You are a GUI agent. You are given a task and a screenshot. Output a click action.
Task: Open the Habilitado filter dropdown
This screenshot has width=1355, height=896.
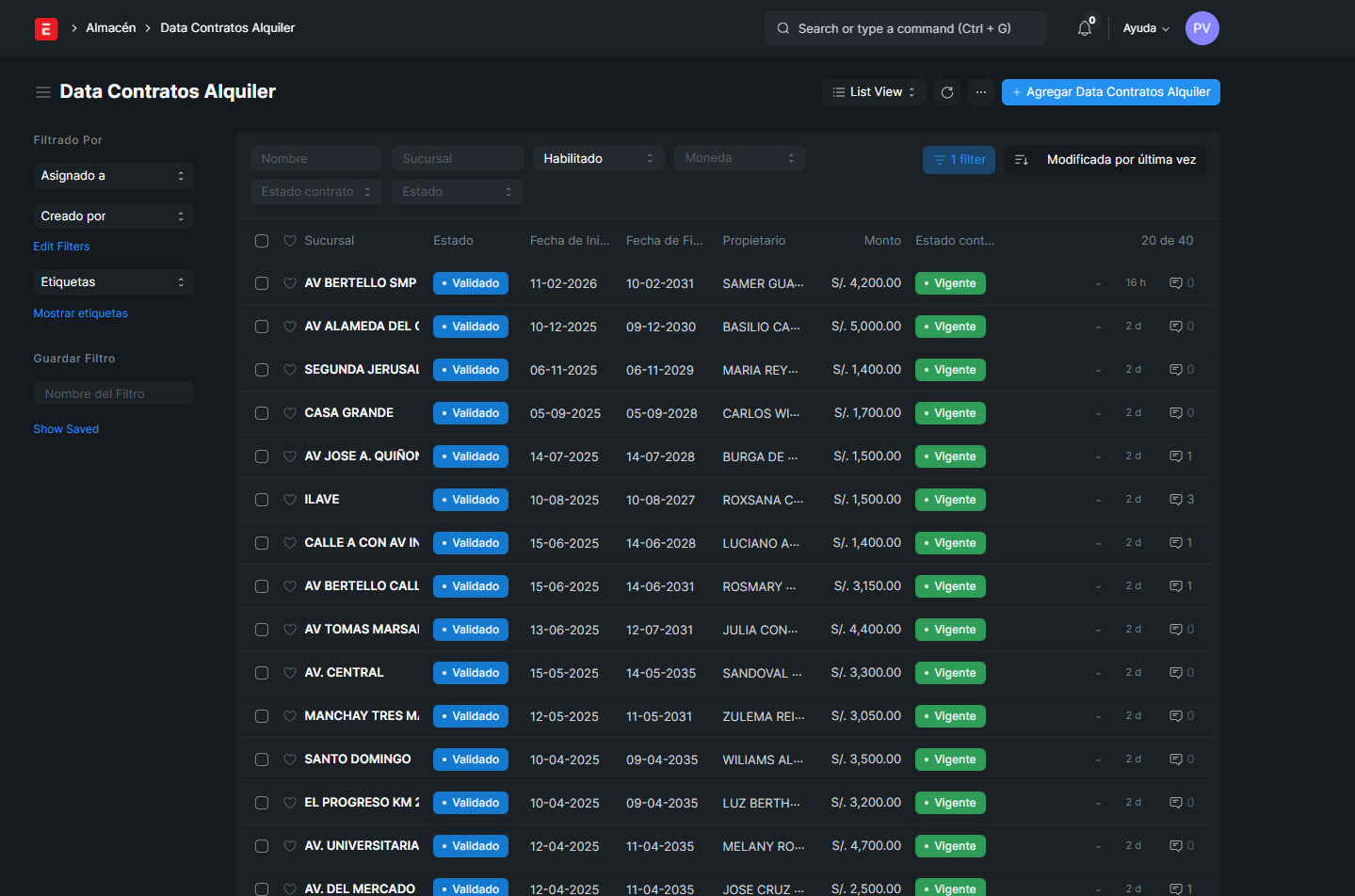(x=598, y=158)
